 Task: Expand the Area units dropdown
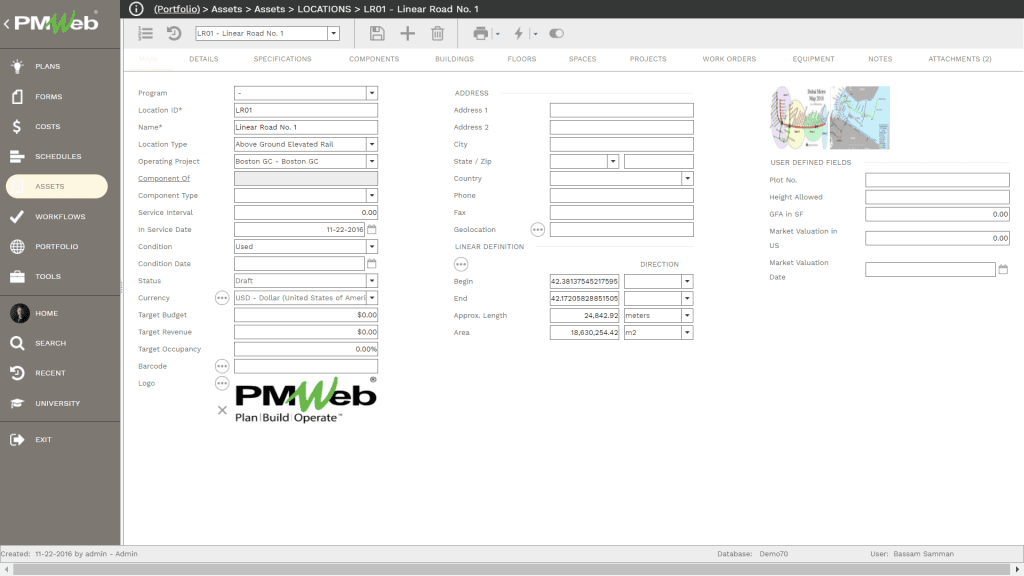[x=687, y=332]
